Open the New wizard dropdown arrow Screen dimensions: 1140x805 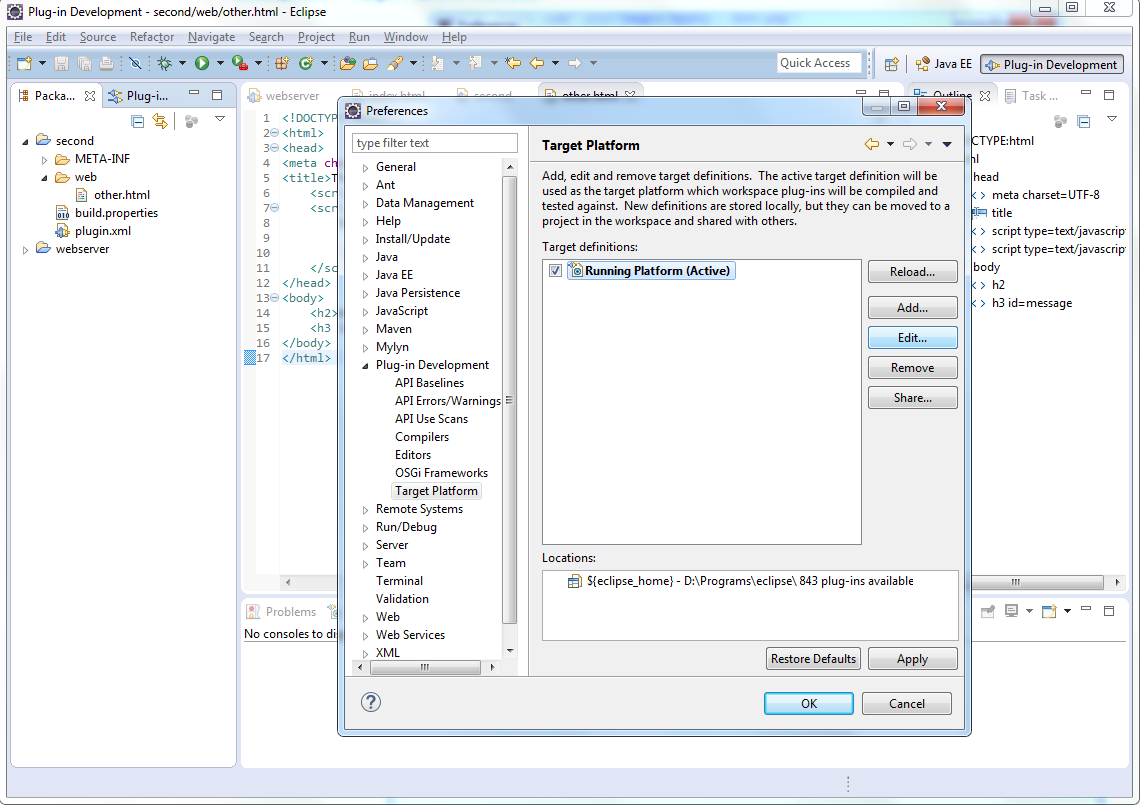click(x=42, y=63)
